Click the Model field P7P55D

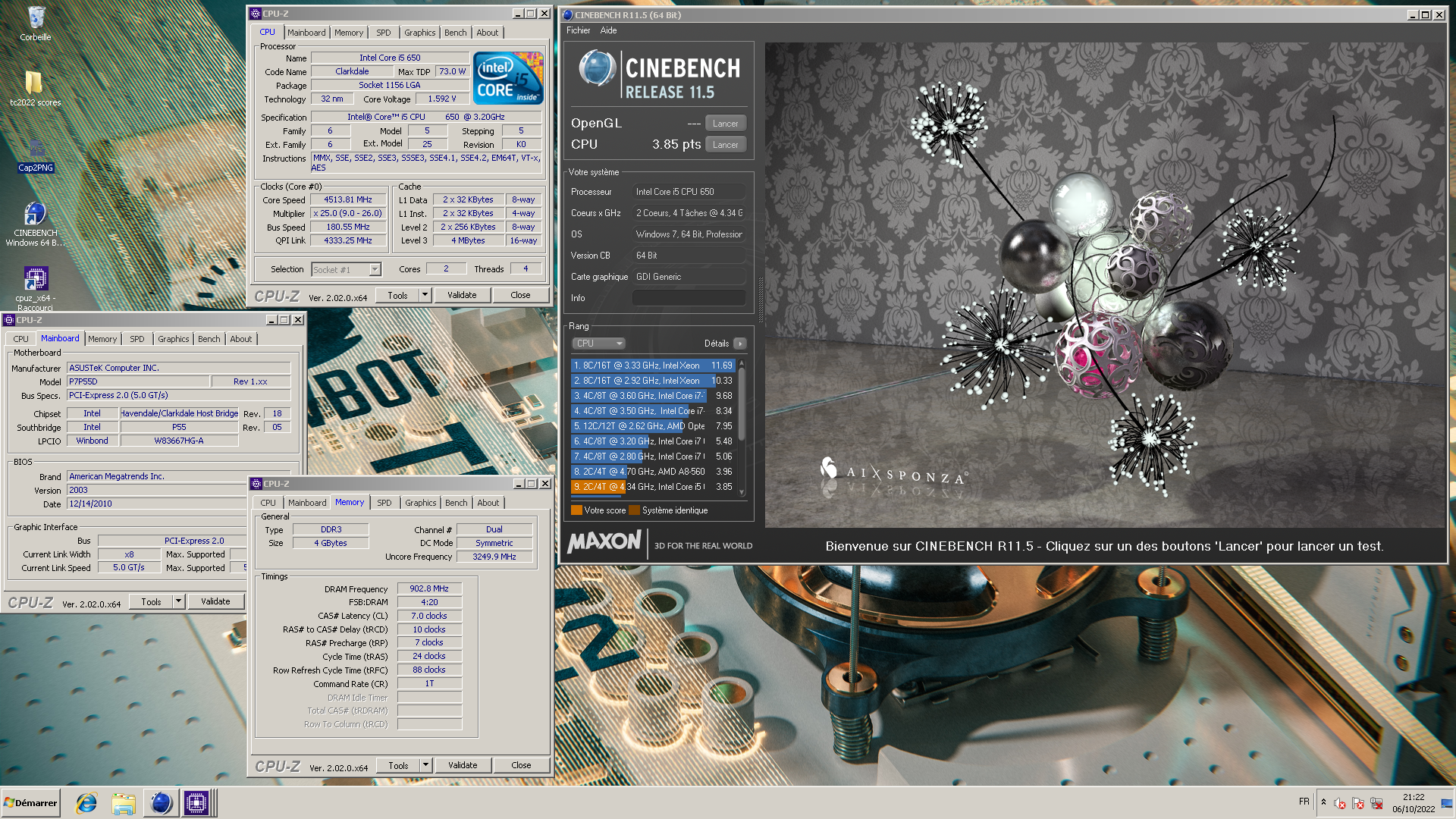(x=138, y=381)
